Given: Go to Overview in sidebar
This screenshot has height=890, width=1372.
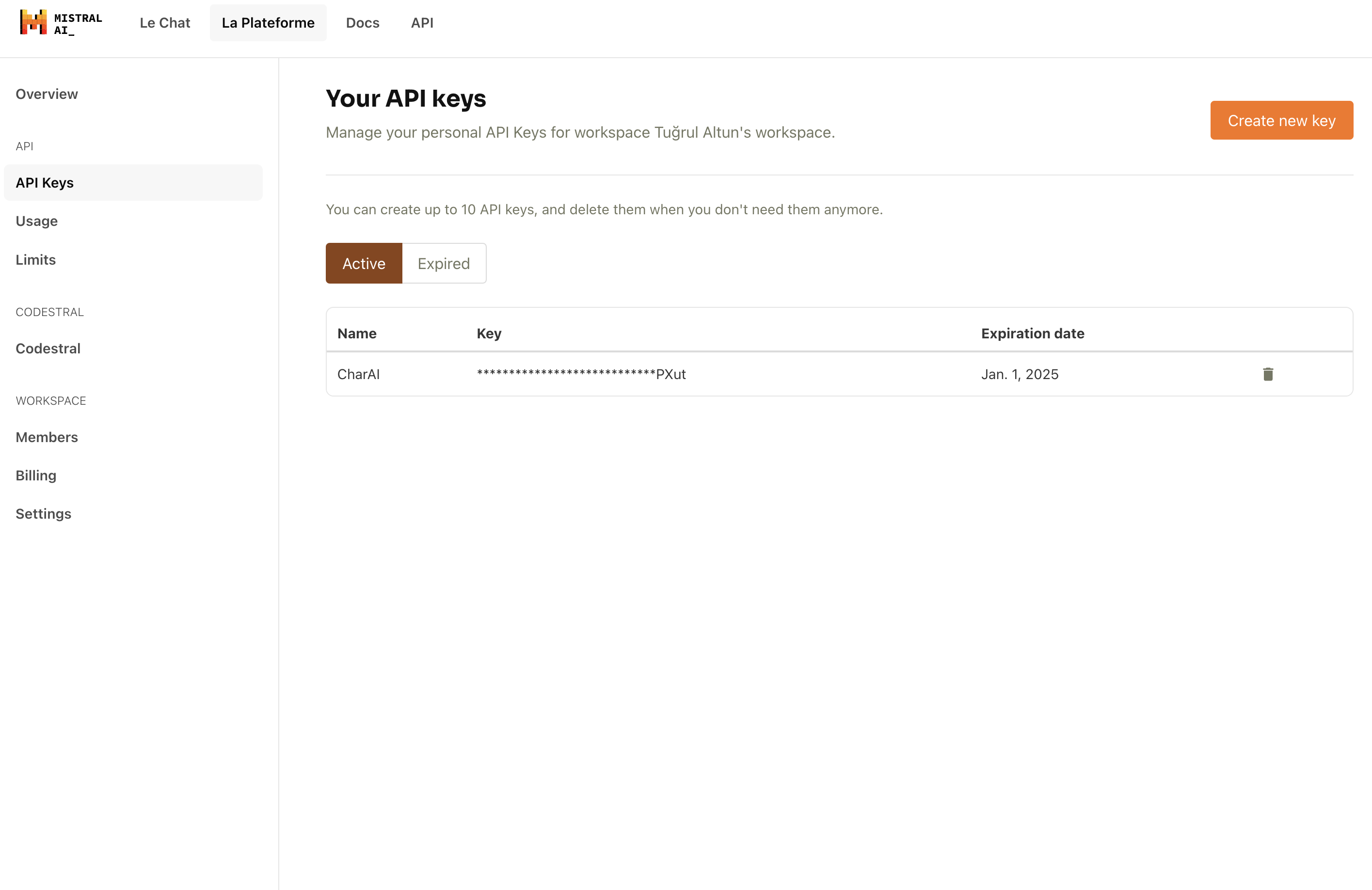Looking at the screenshot, I should [x=47, y=94].
